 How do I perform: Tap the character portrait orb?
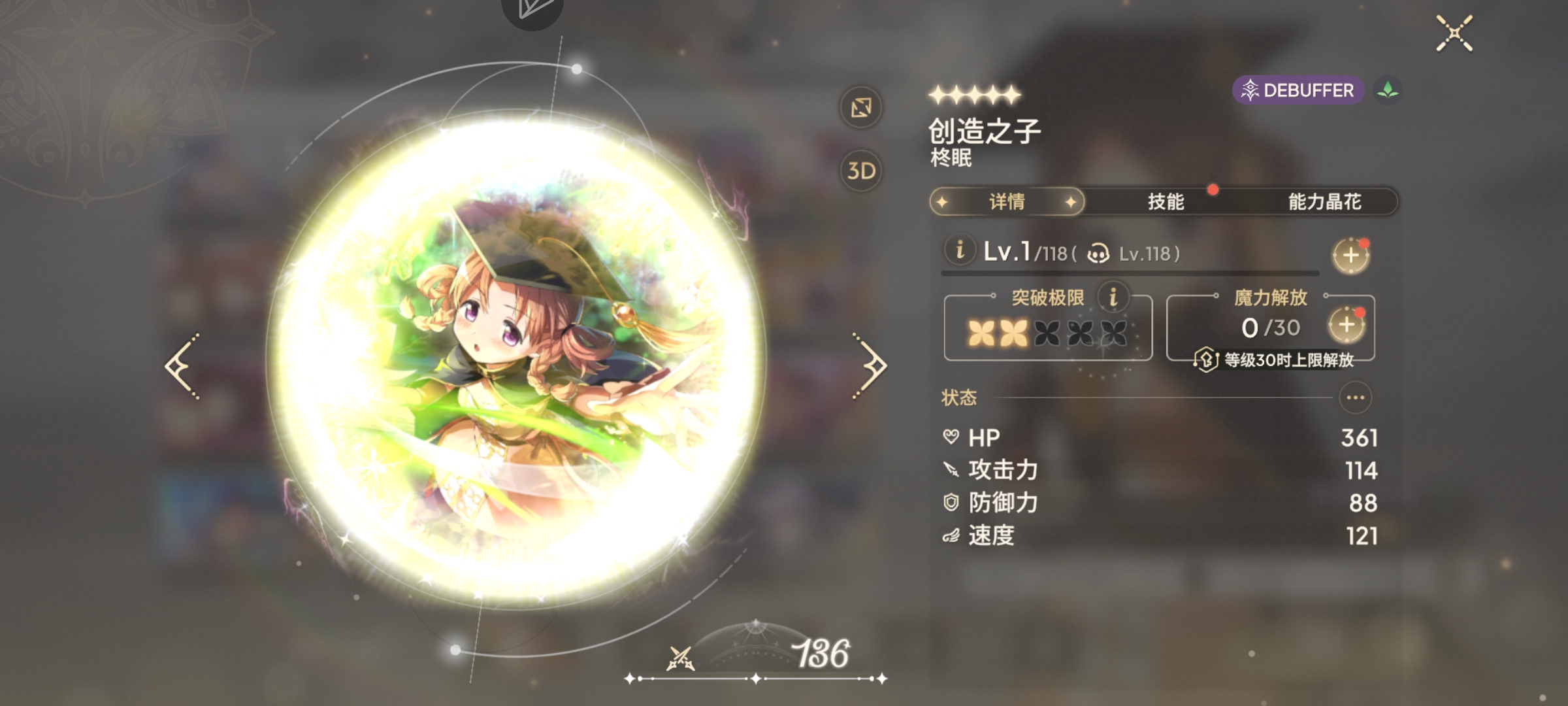(x=516, y=358)
